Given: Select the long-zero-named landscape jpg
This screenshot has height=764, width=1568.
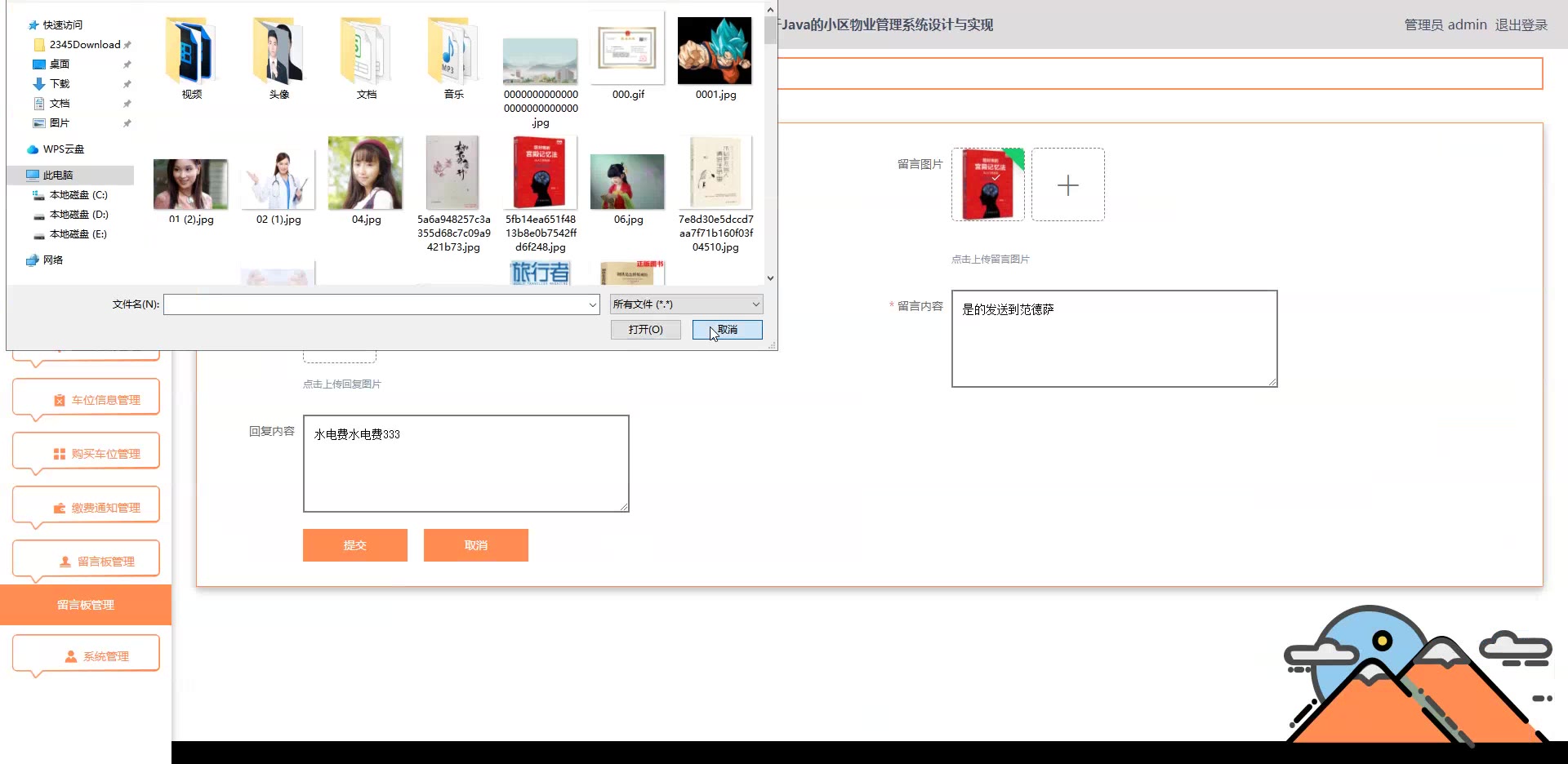Looking at the screenshot, I should coord(540,61).
